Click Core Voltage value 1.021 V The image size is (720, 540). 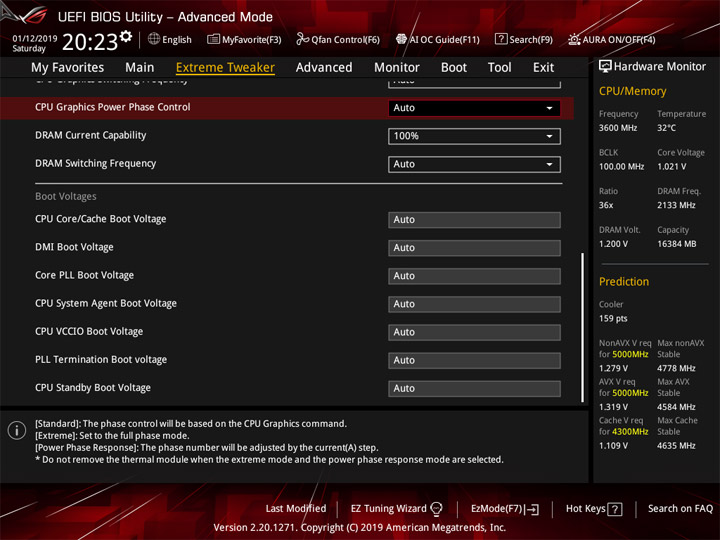[671, 167]
